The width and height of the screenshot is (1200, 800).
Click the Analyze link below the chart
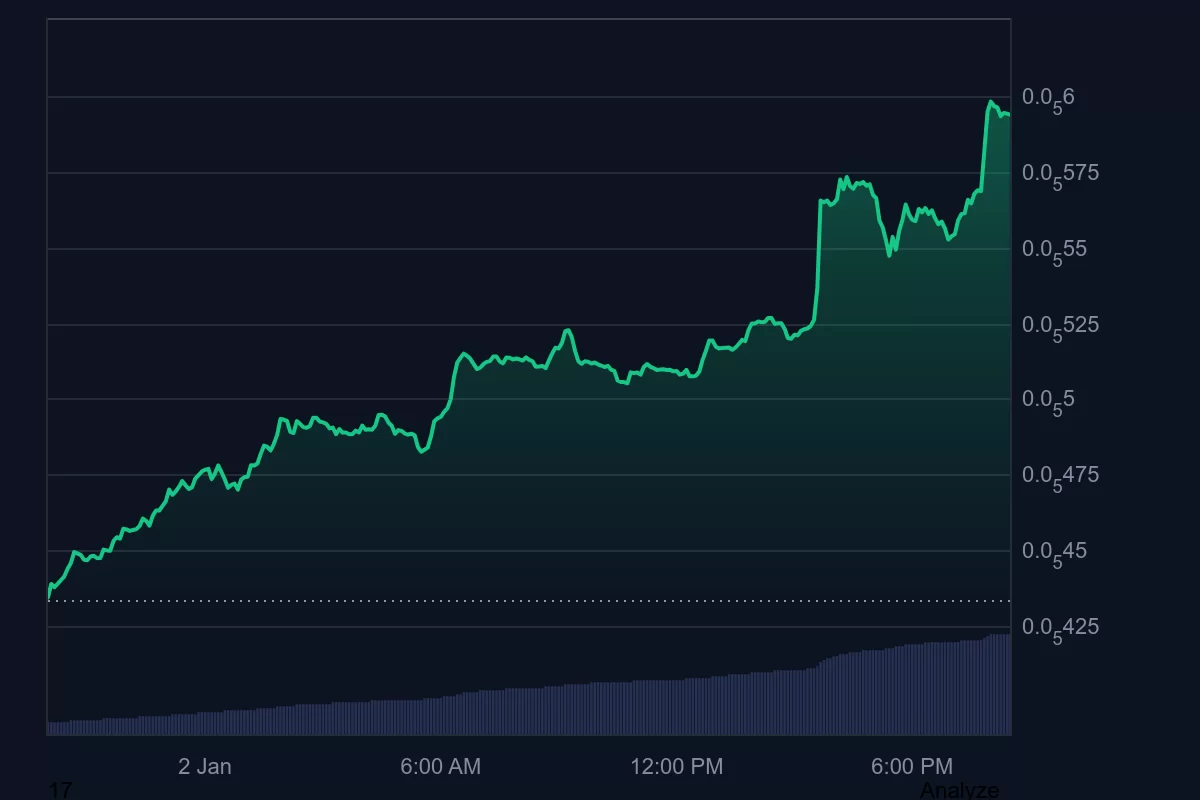coord(959,790)
